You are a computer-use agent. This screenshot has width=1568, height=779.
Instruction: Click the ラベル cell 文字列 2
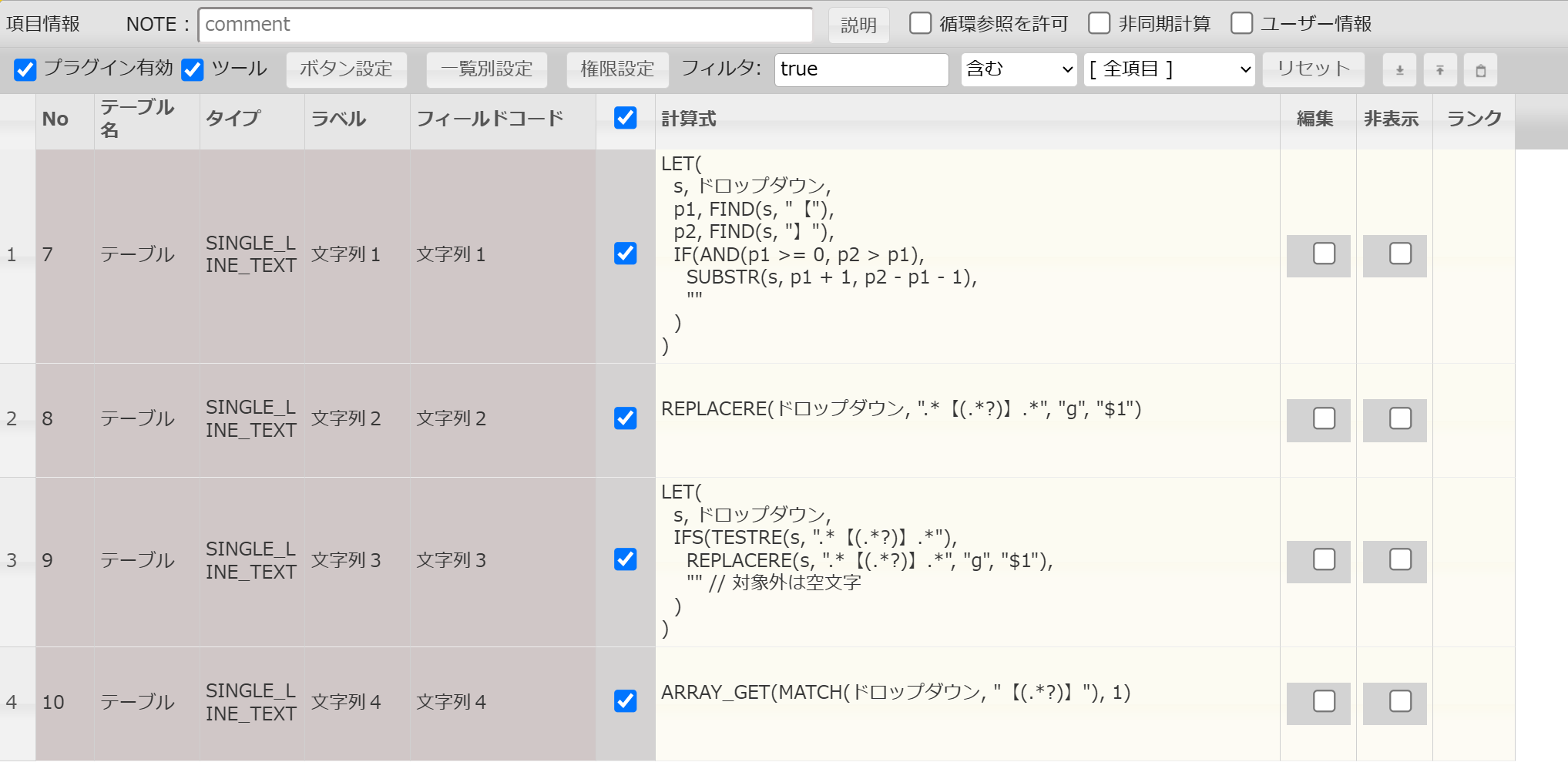pos(358,420)
